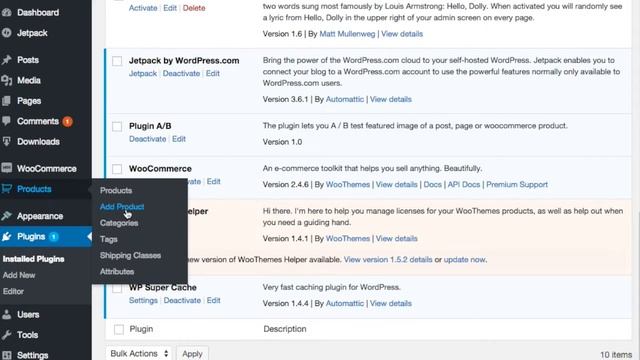Click the orange Comments count badge

click(x=67, y=121)
